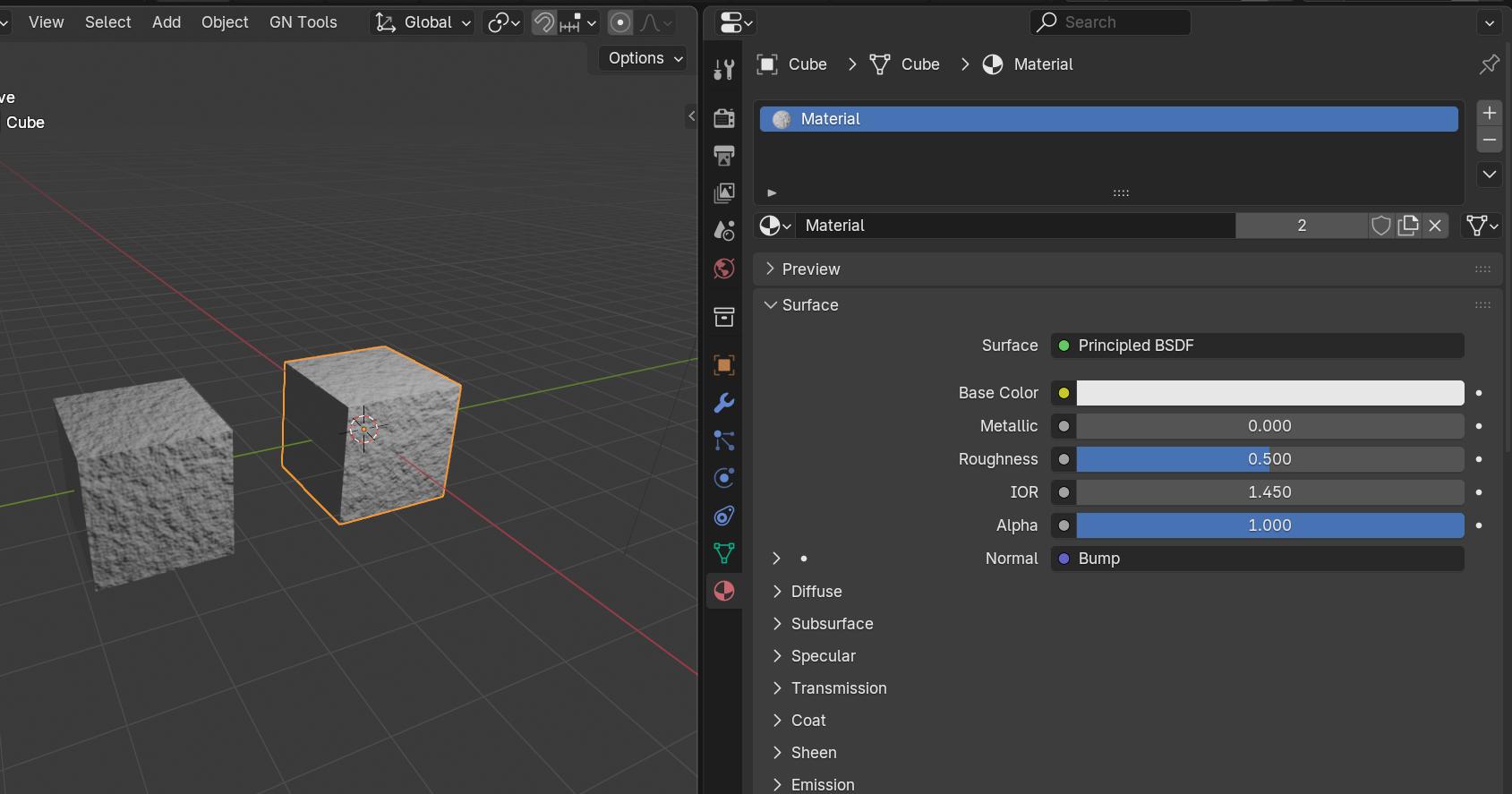Open the View menu
The height and width of the screenshot is (794, 1512).
click(x=47, y=22)
